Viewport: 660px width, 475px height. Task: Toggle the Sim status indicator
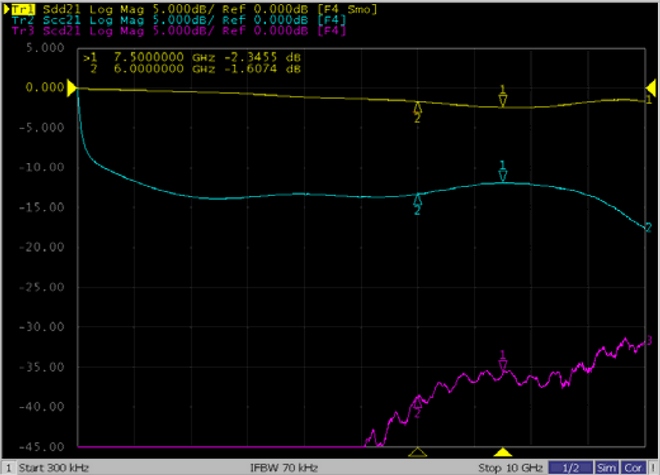coord(607,467)
